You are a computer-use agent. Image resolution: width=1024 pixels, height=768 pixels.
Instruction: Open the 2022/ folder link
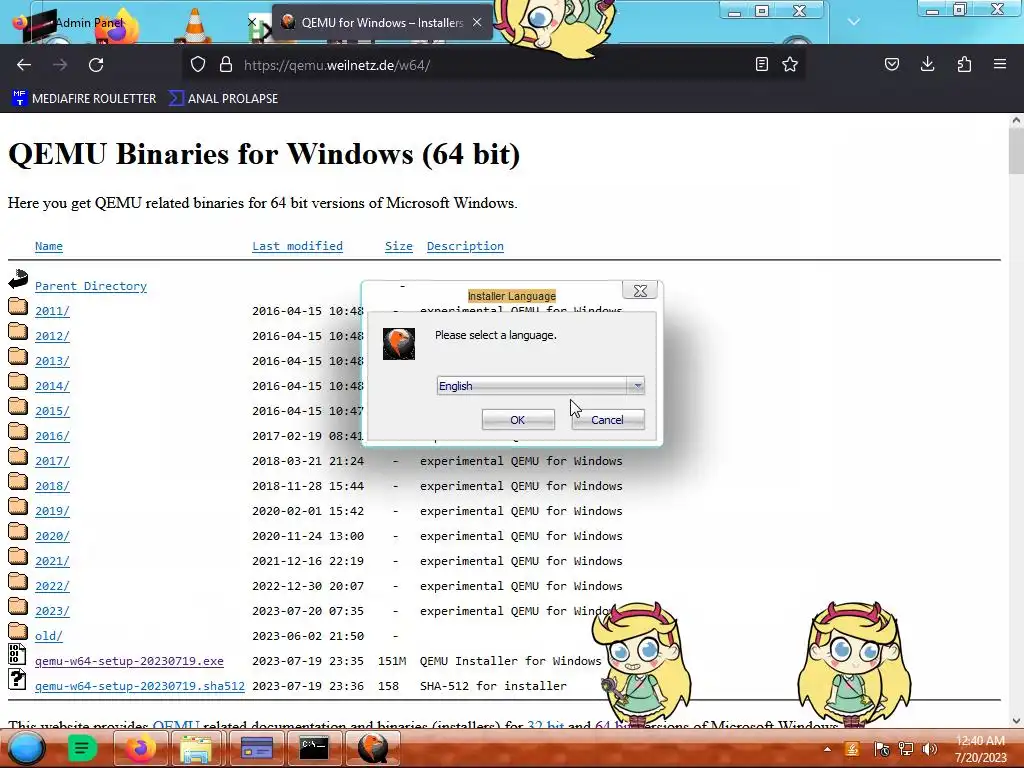tap(52, 586)
